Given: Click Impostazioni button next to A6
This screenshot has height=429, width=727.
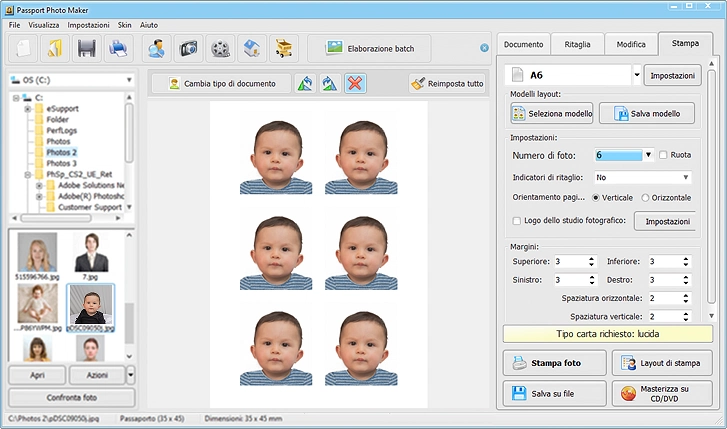Looking at the screenshot, I should point(672,75).
